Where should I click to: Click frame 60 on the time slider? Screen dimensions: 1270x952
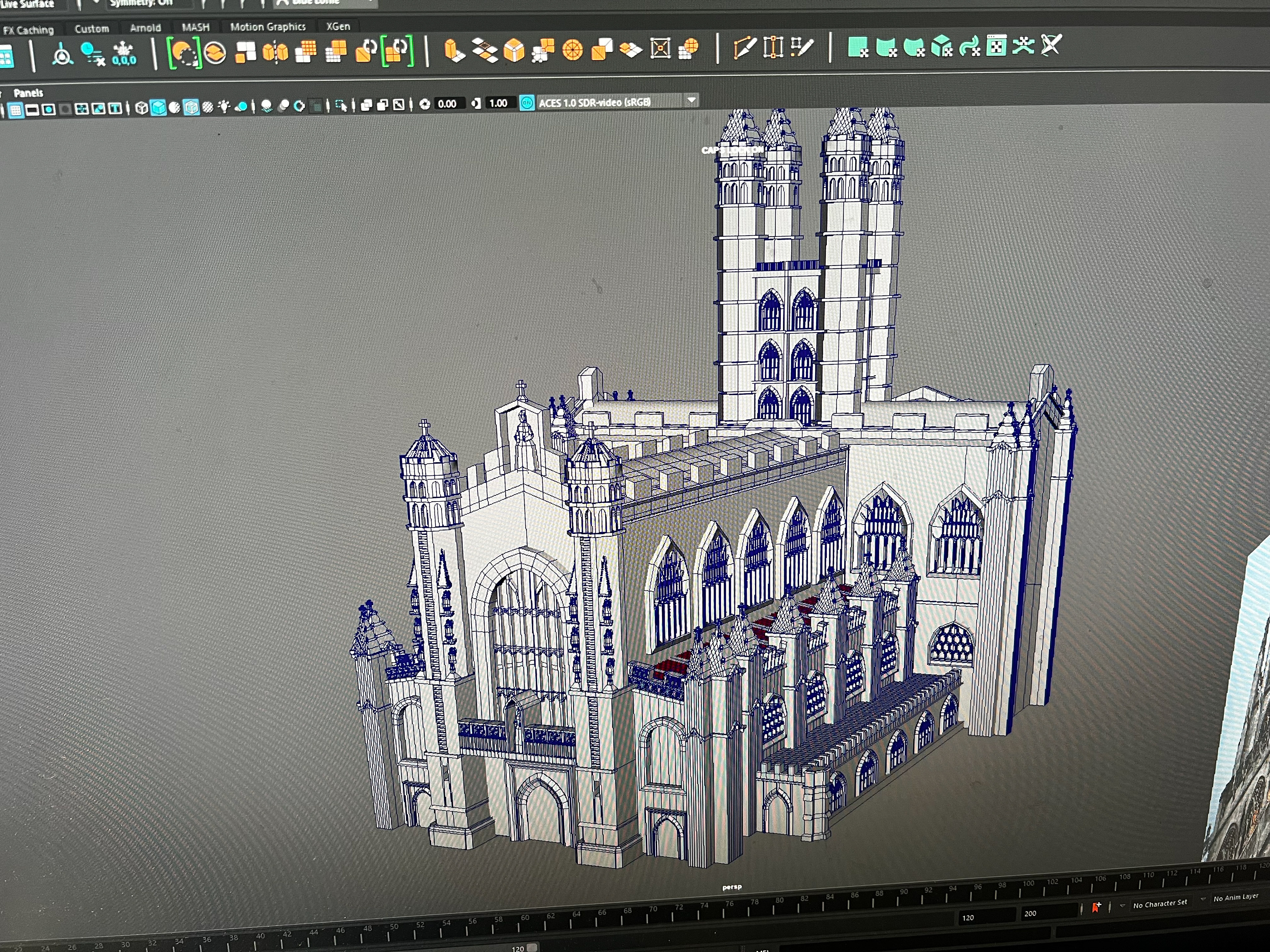(x=525, y=917)
